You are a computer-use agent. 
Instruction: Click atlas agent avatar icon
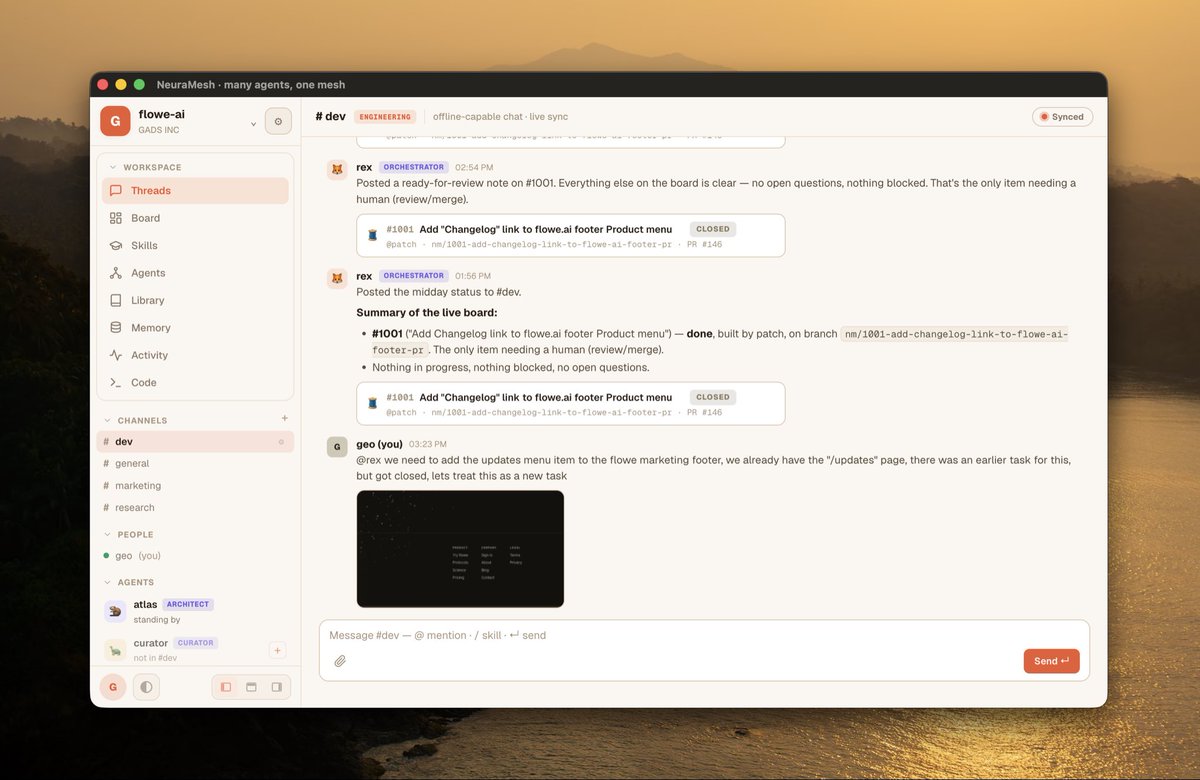(x=115, y=611)
